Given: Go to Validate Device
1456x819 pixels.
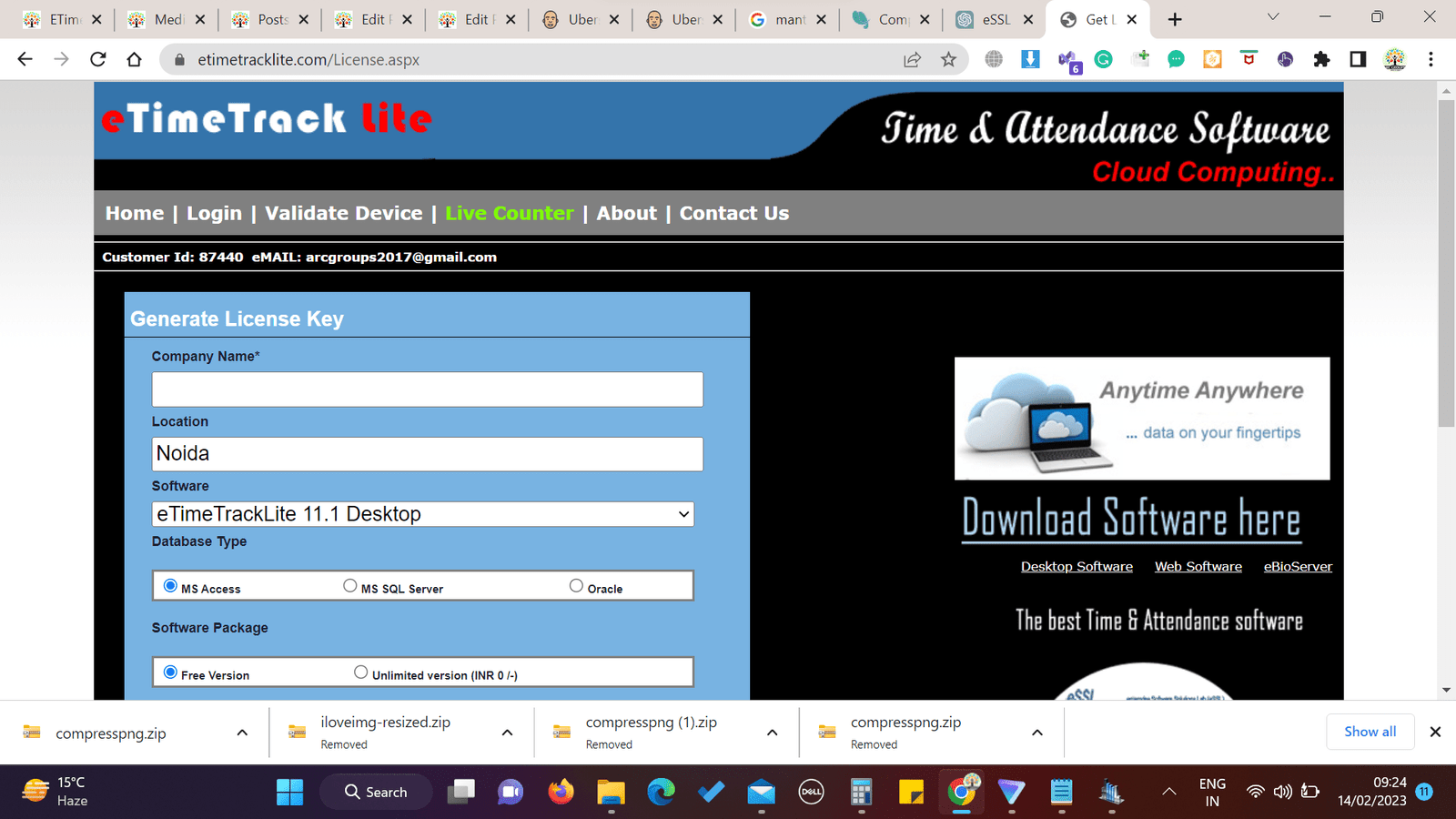Looking at the screenshot, I should coord(344,213).
